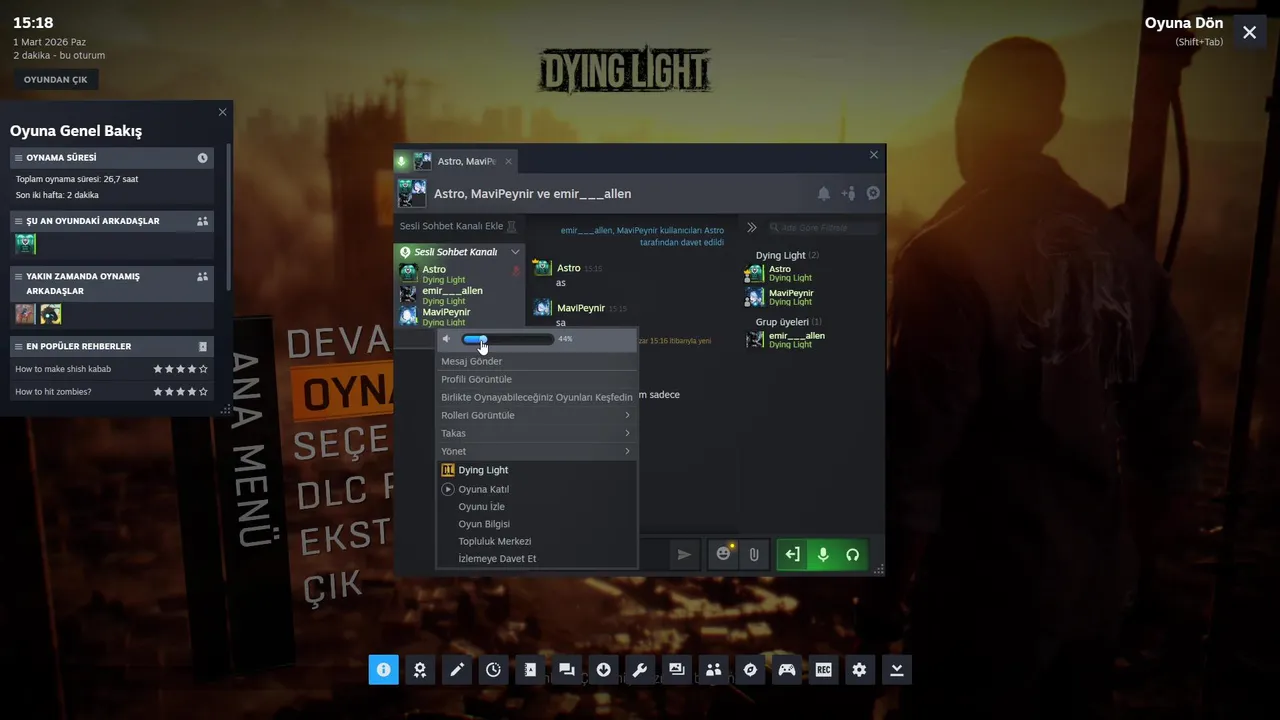Image resolution: width=1280 pixels, height=720 pixels.
Task: Toggle the microphone mute button in chat
Action: (x=823, y=554)
